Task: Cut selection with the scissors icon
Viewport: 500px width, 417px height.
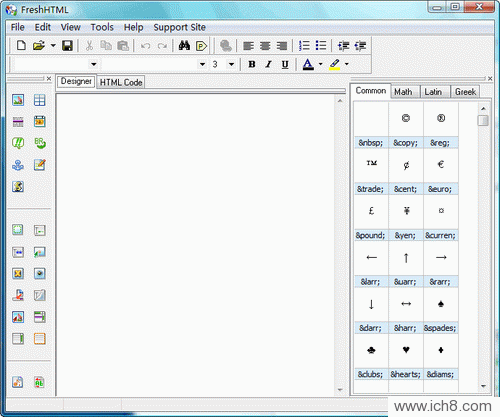Action: (x=89, y=45)
